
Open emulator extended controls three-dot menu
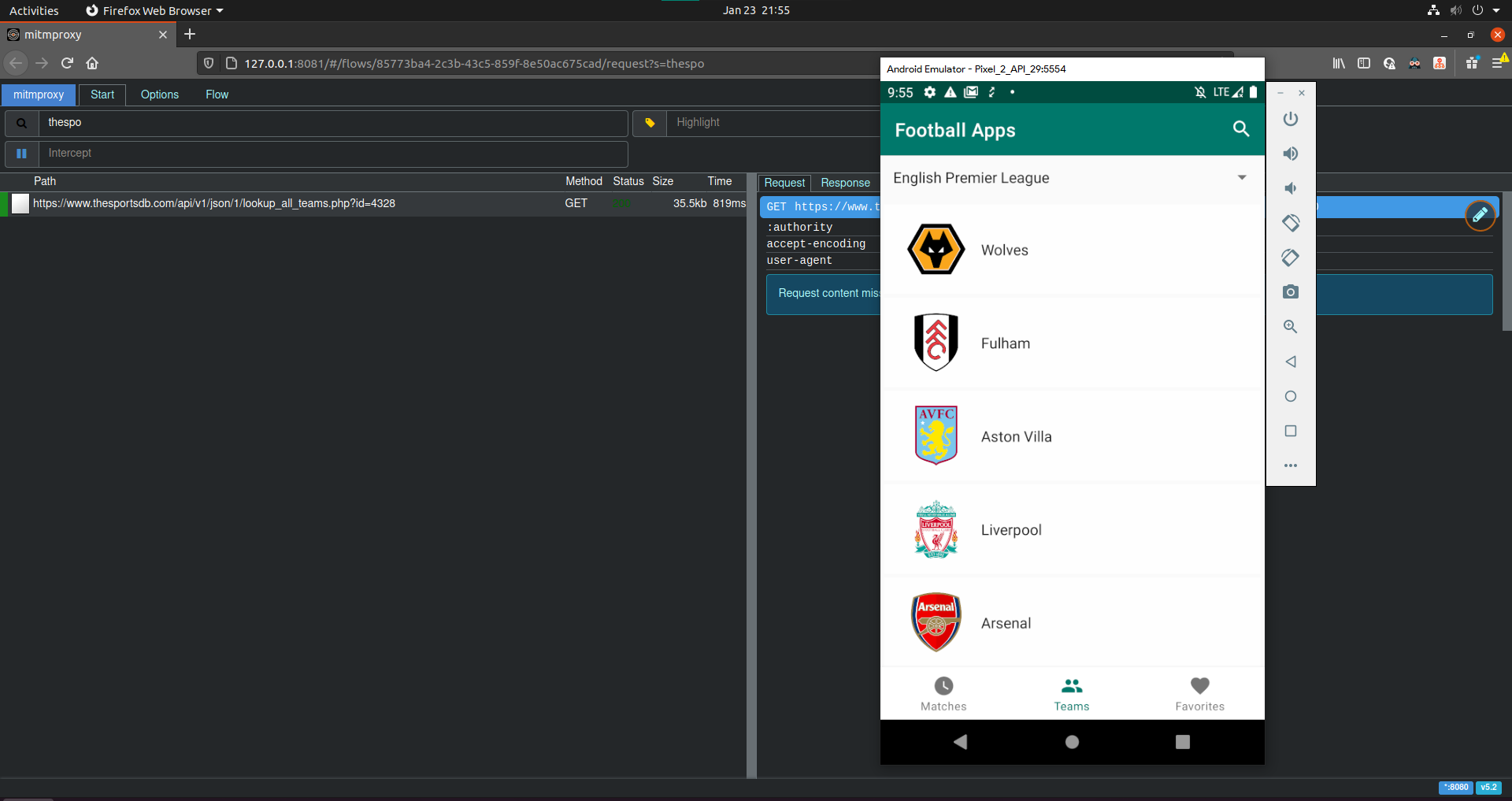pos(1290,465)
